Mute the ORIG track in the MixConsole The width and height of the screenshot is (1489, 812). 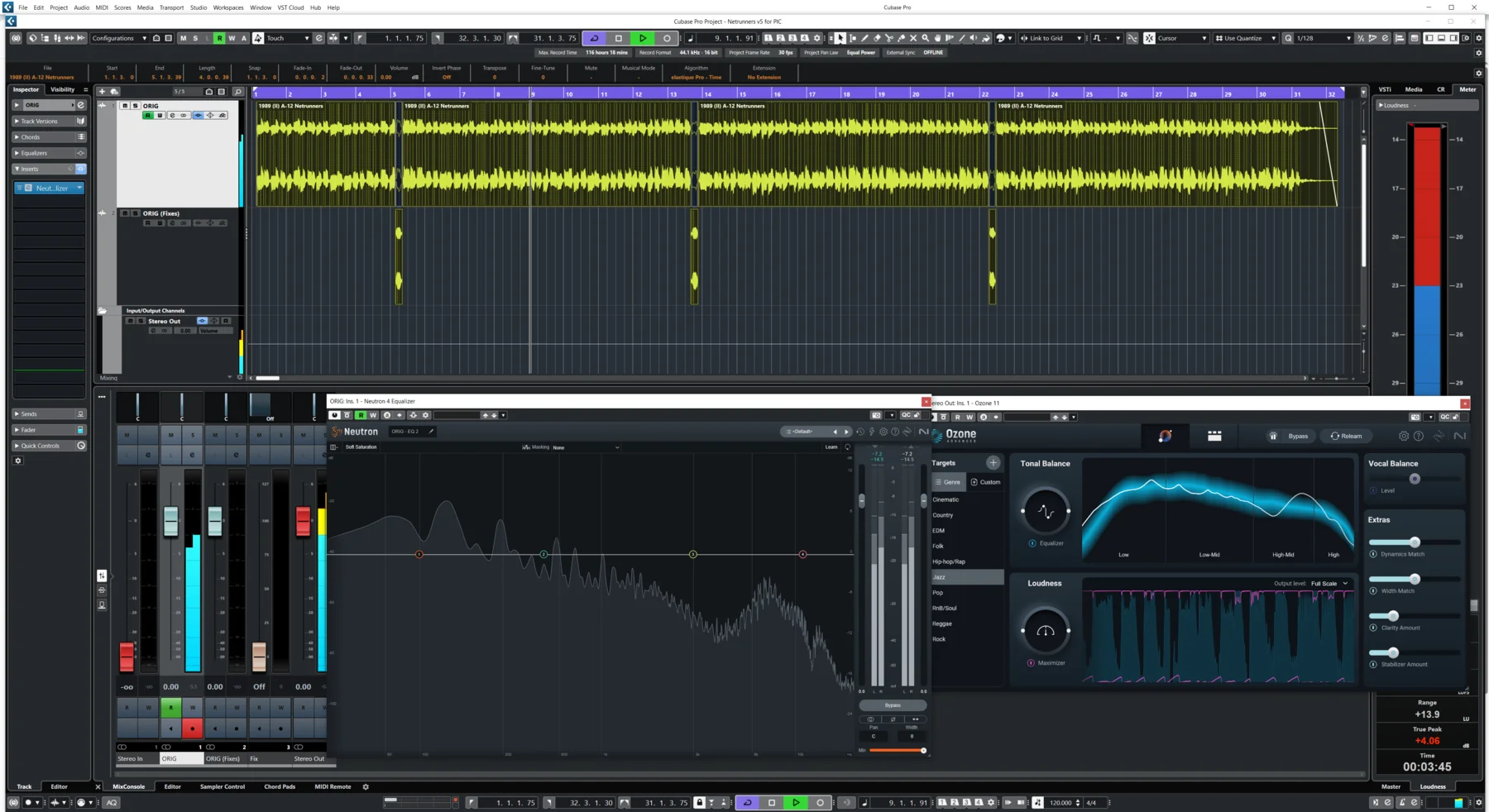click(170, 436)
